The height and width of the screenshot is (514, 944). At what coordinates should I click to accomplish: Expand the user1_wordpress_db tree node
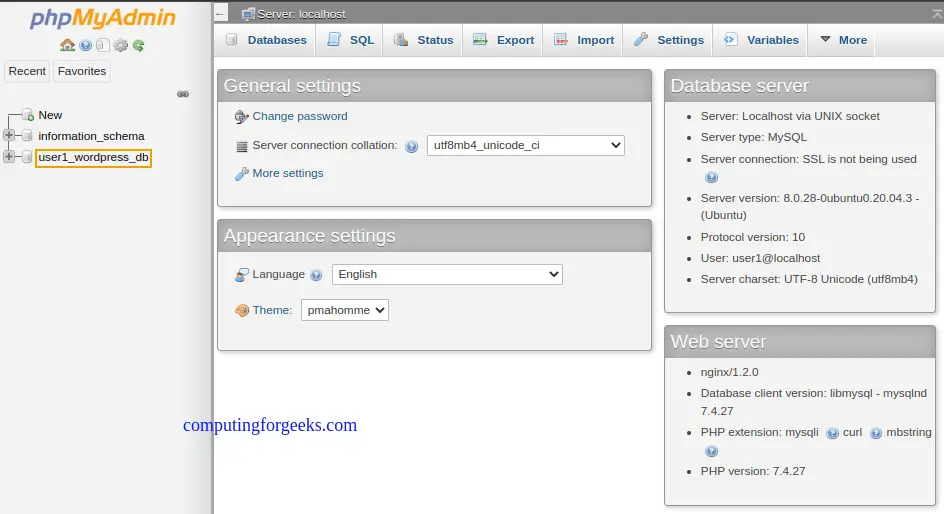pyautogui.click(x=9, y=156)
